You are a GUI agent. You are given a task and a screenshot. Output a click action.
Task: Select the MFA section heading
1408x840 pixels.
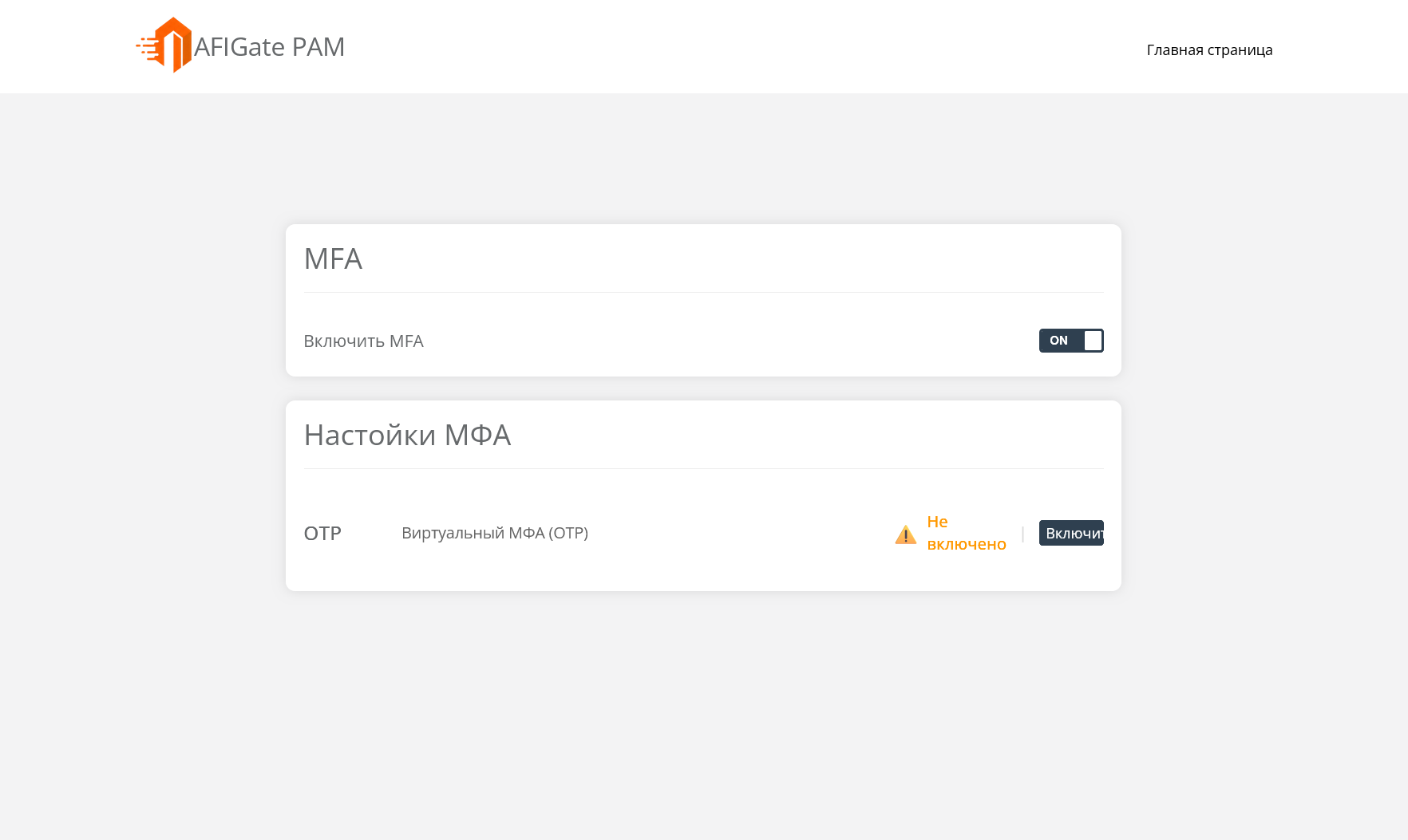pyautogui.click(x=333, y=258)
